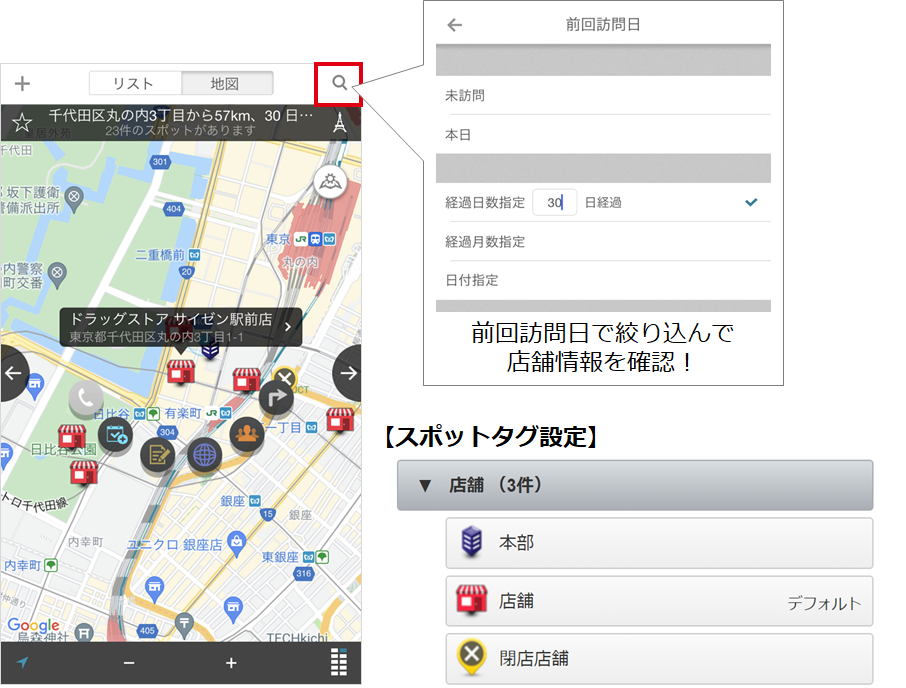Toggle the 経過日数指定 checkmark
Viewport: 906px width, 688px height.
751,202
